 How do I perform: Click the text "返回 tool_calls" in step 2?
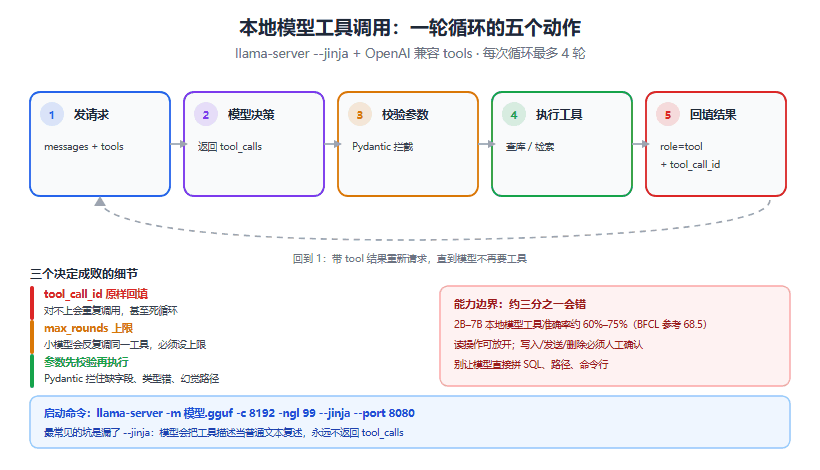[x=230, y=146]
